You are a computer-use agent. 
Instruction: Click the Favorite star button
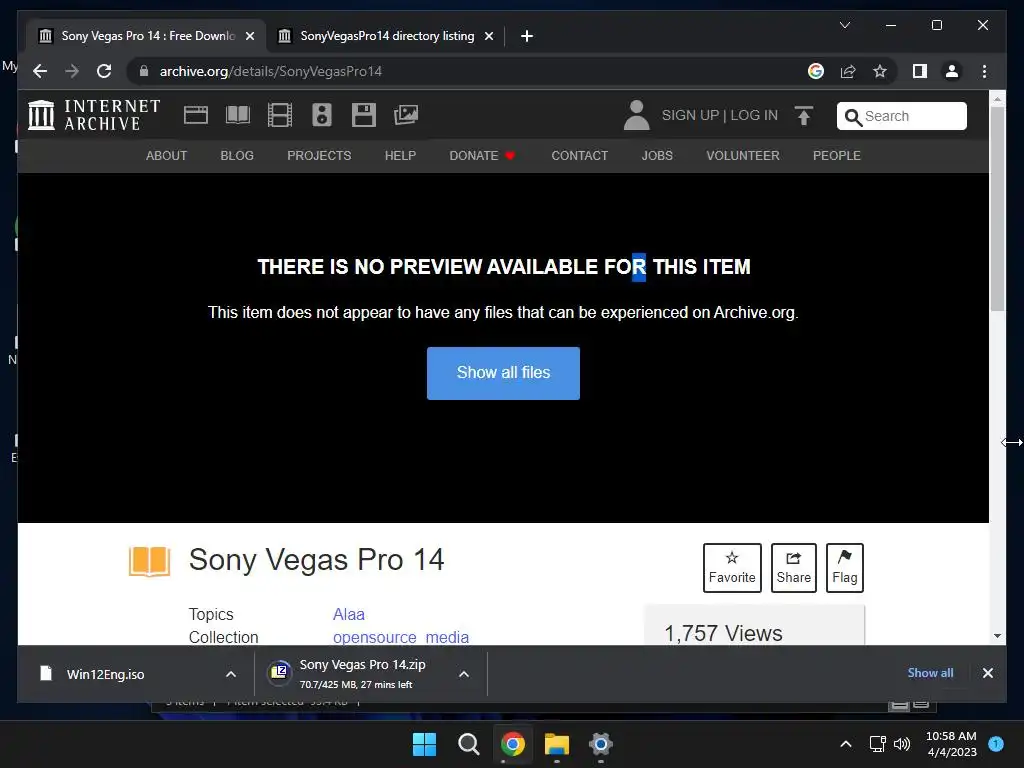732,568
